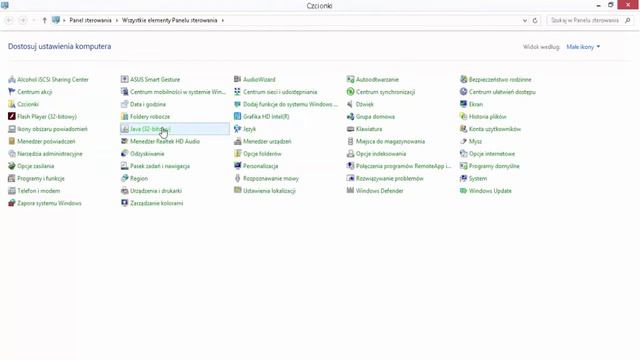Expand the address bar history dropdown

[x=525, y=20]
